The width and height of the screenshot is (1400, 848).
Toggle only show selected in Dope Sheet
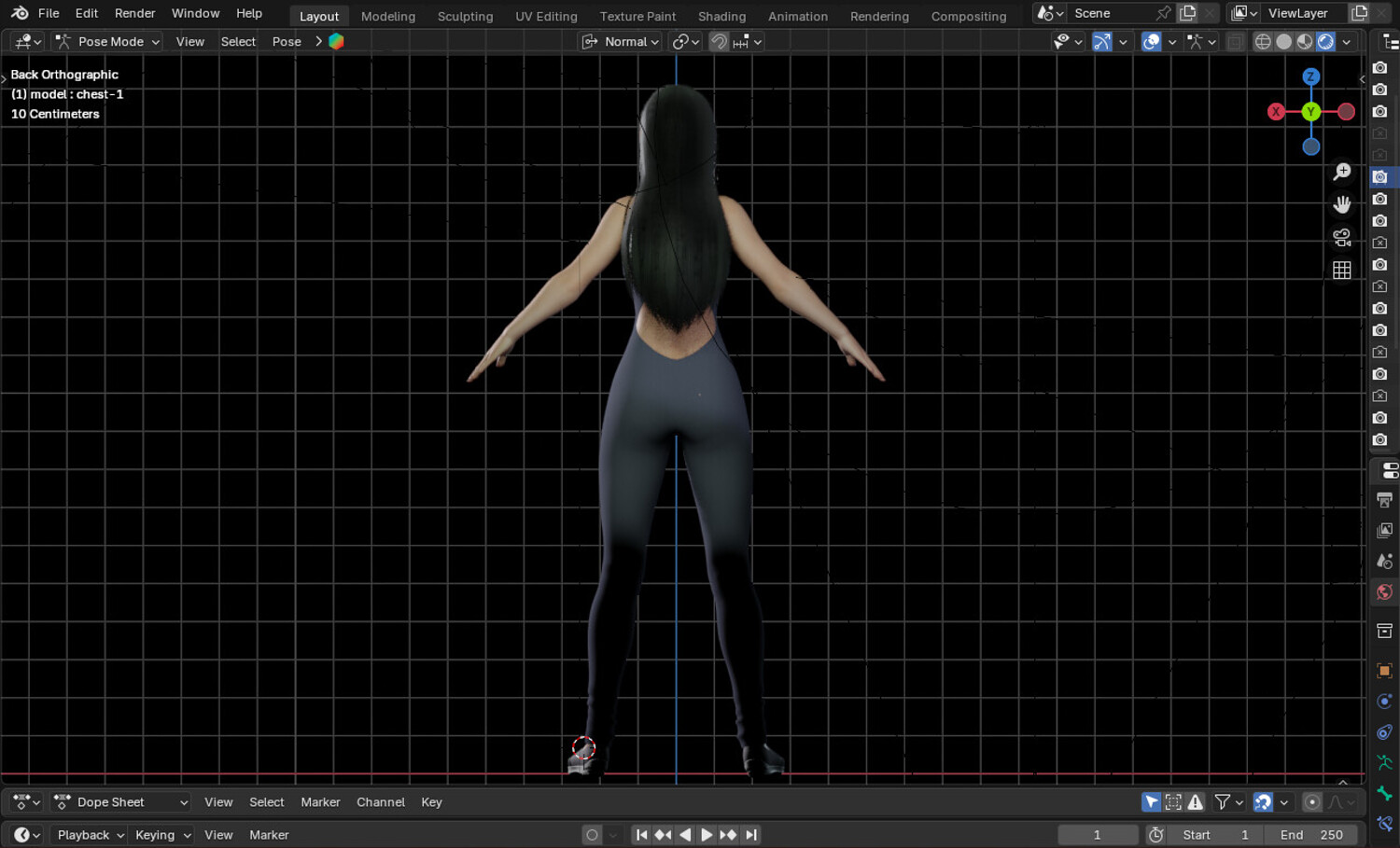(x=1151, y=802)
